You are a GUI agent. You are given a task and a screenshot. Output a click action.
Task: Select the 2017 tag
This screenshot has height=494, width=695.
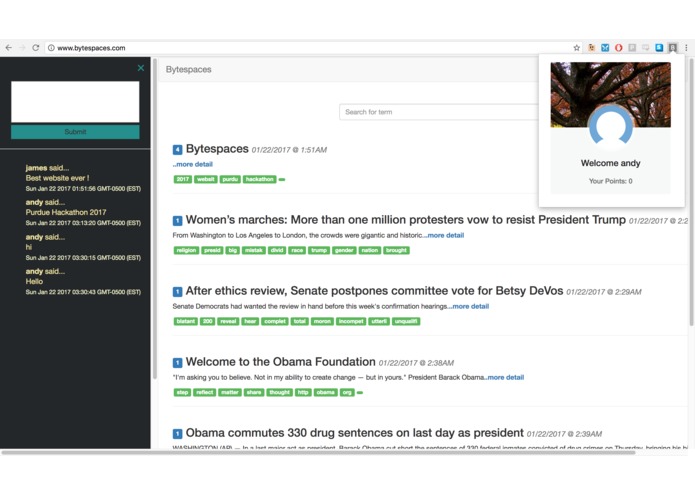pyautogui.click(x=183, y=179)
